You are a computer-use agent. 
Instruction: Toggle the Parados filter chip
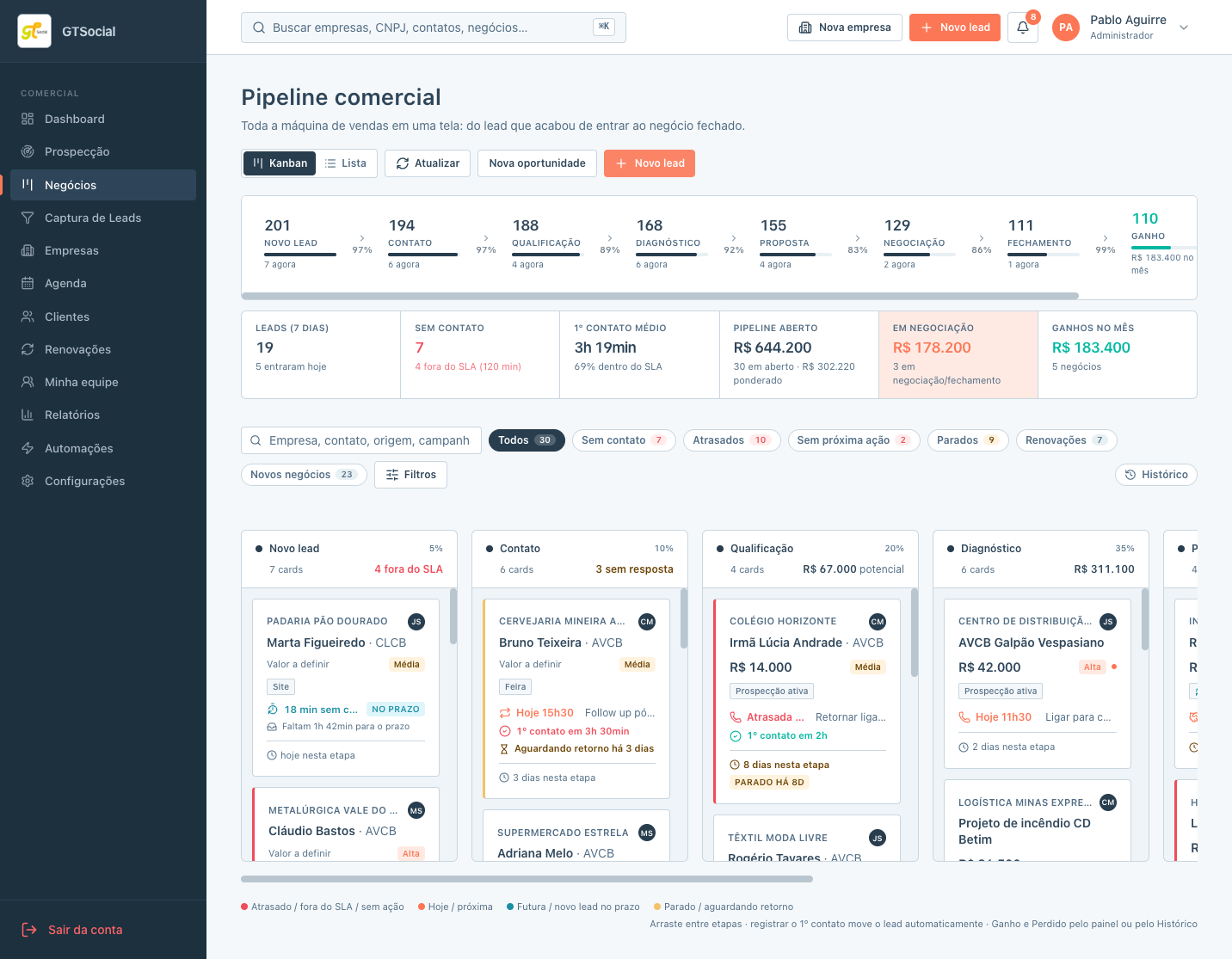967,440
